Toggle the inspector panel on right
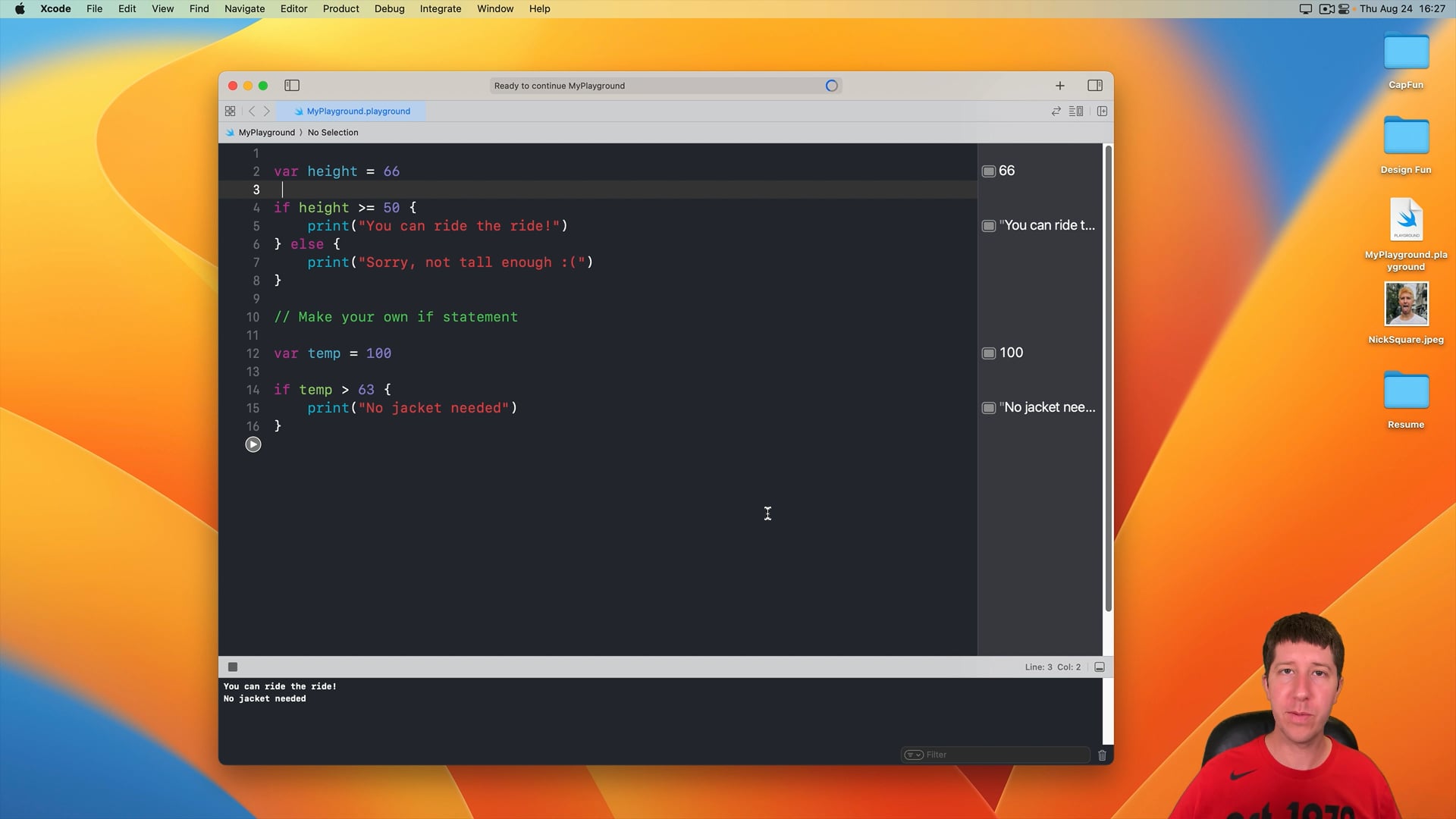 tap(1095, 86)
